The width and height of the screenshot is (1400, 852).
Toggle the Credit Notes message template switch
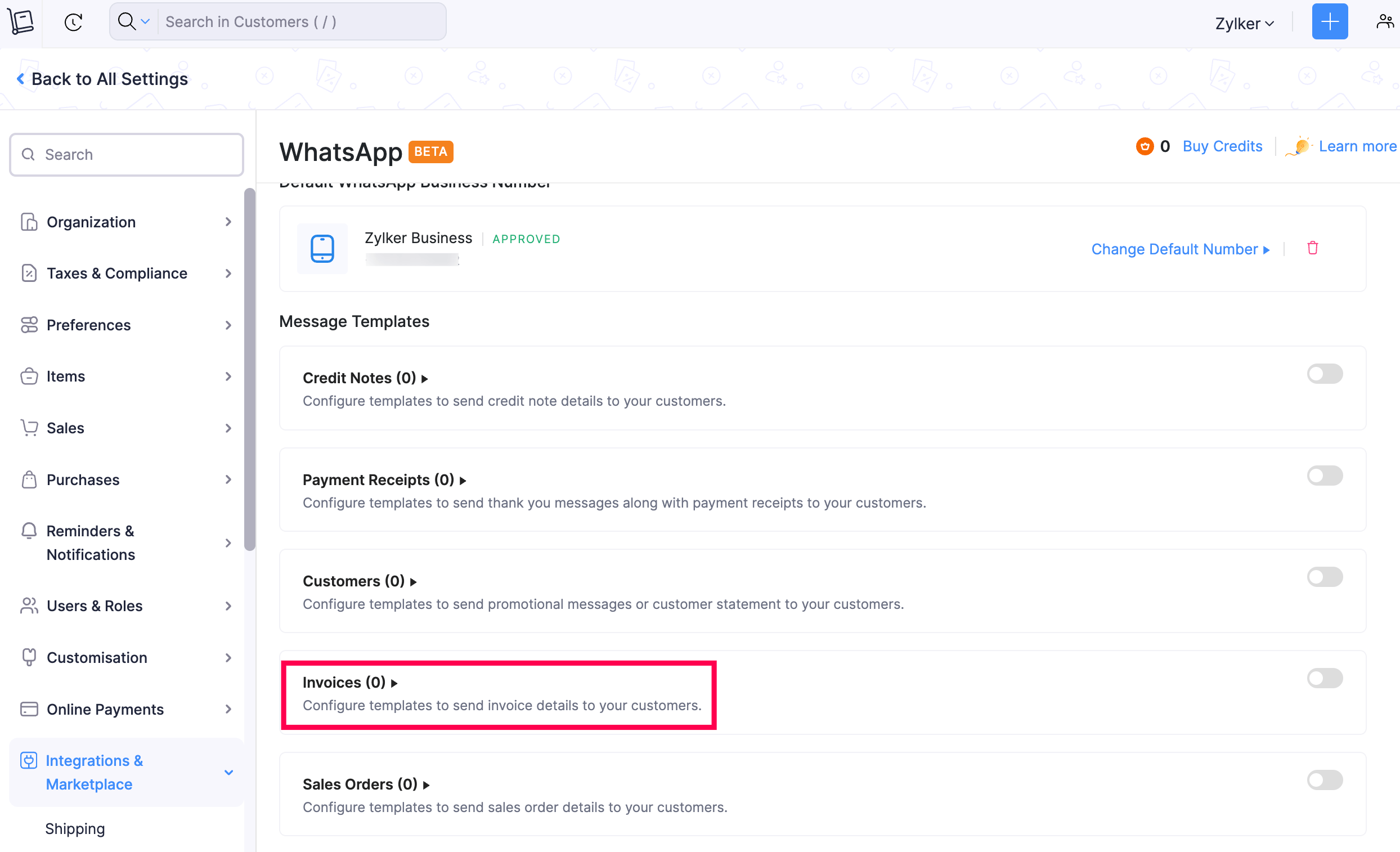(1325, 373)
